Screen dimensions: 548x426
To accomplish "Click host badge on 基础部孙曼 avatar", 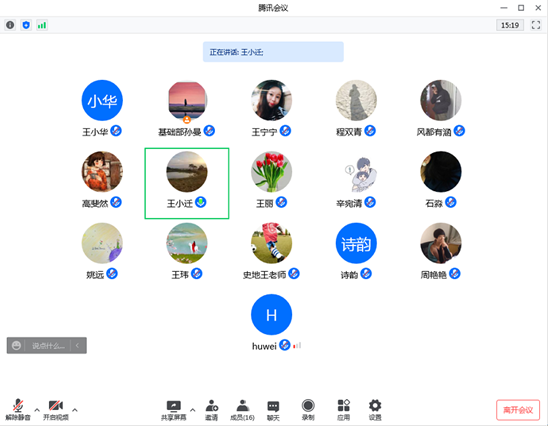I will click(x=187, y=120).
